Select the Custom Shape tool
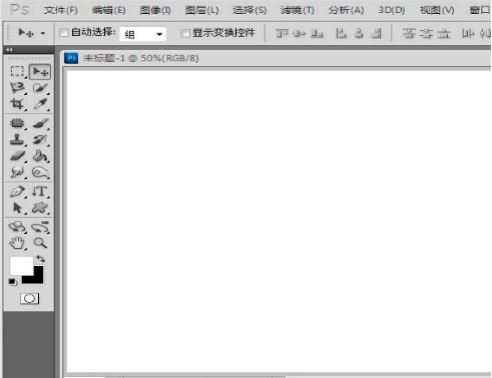The height and width of the screenshot is (378, 492). pyautogui.click(x=40, y=208)
